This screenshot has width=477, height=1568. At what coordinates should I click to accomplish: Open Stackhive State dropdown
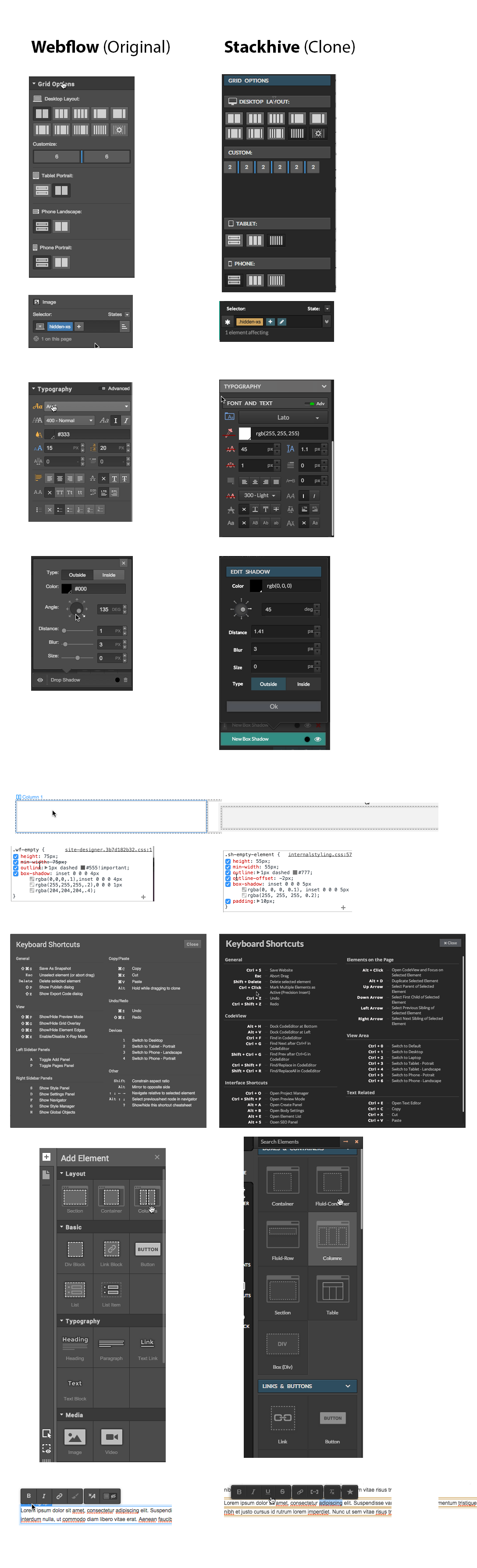327,309
